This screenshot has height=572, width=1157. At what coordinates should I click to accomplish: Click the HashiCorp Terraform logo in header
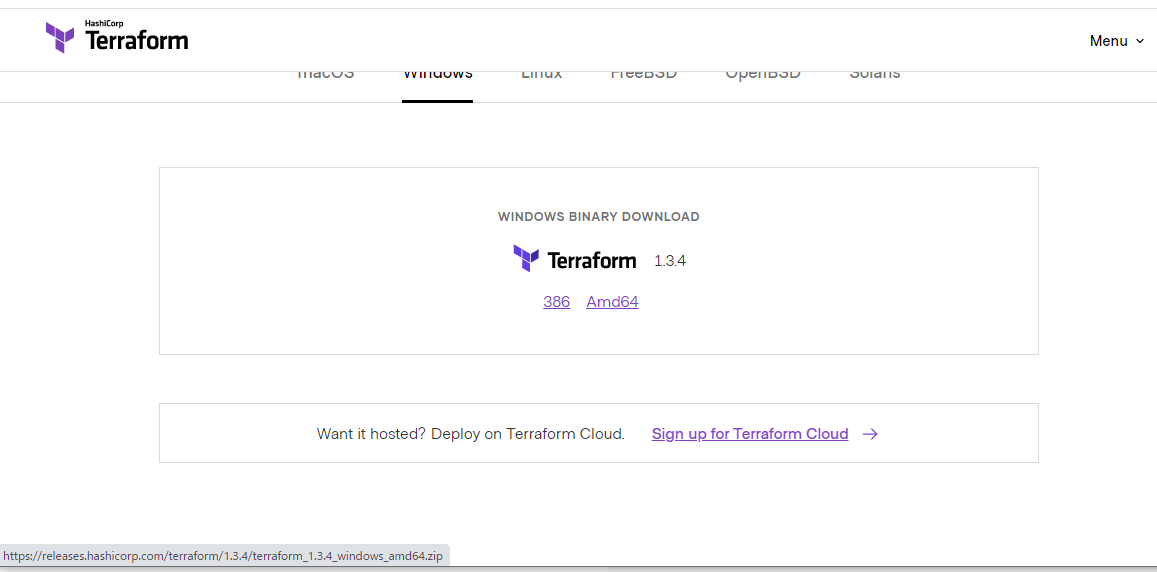[117, 36]
